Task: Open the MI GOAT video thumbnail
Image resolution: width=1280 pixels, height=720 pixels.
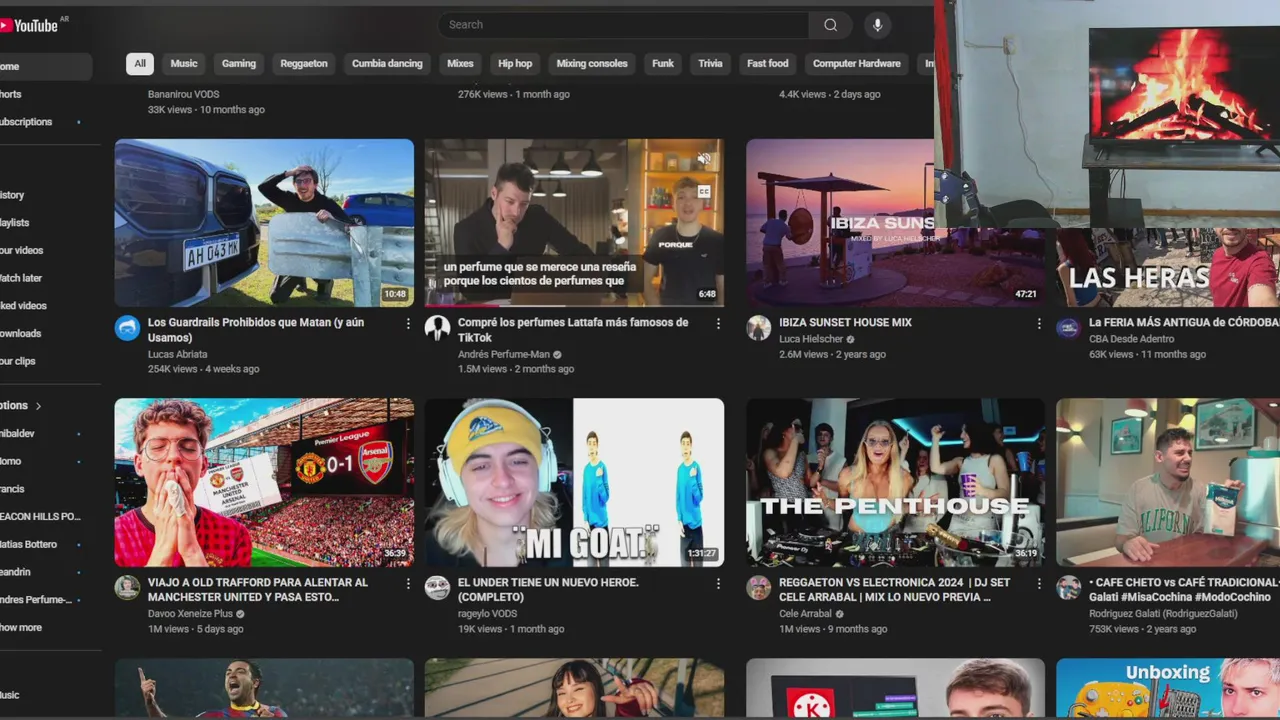Action: tap(574, 483)
